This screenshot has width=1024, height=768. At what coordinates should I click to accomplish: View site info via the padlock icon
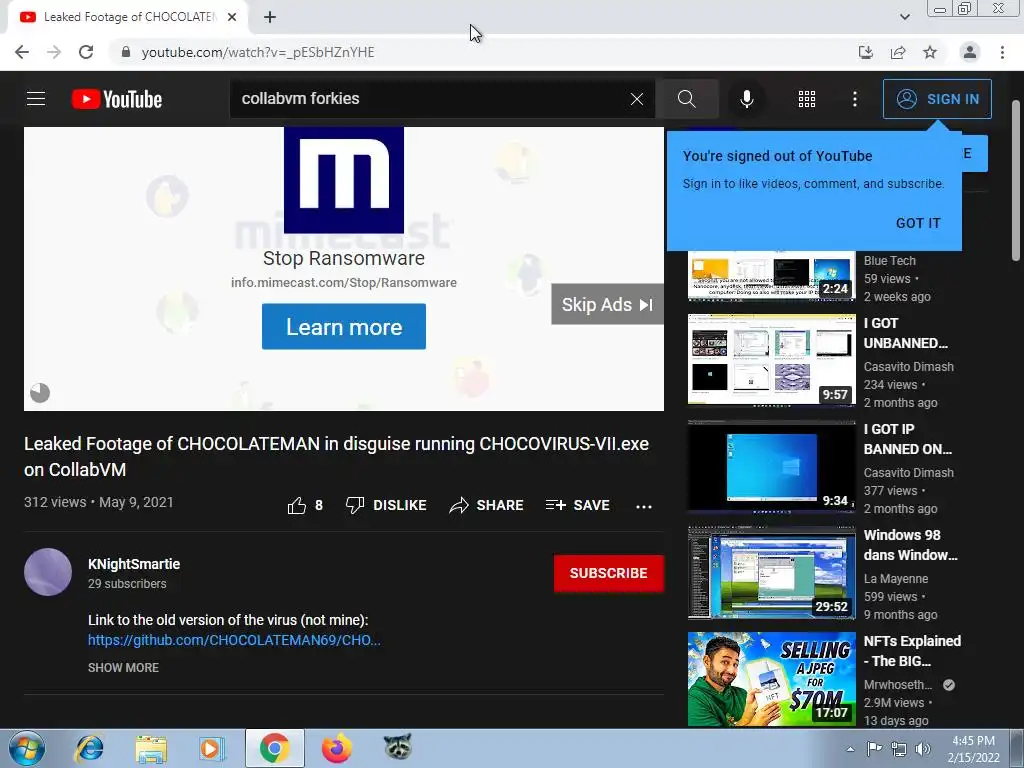(126, 52)
